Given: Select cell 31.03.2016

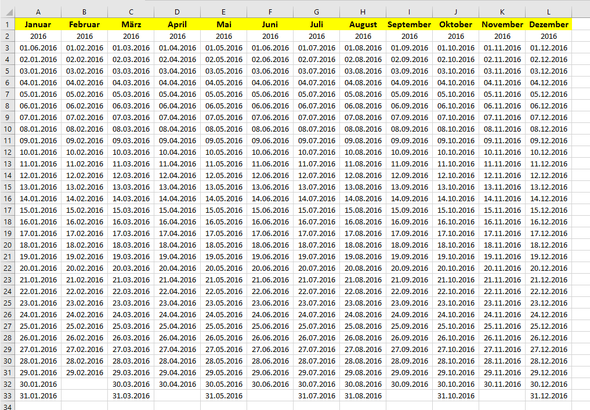Looking at the screenshot, I should point(131,396).
